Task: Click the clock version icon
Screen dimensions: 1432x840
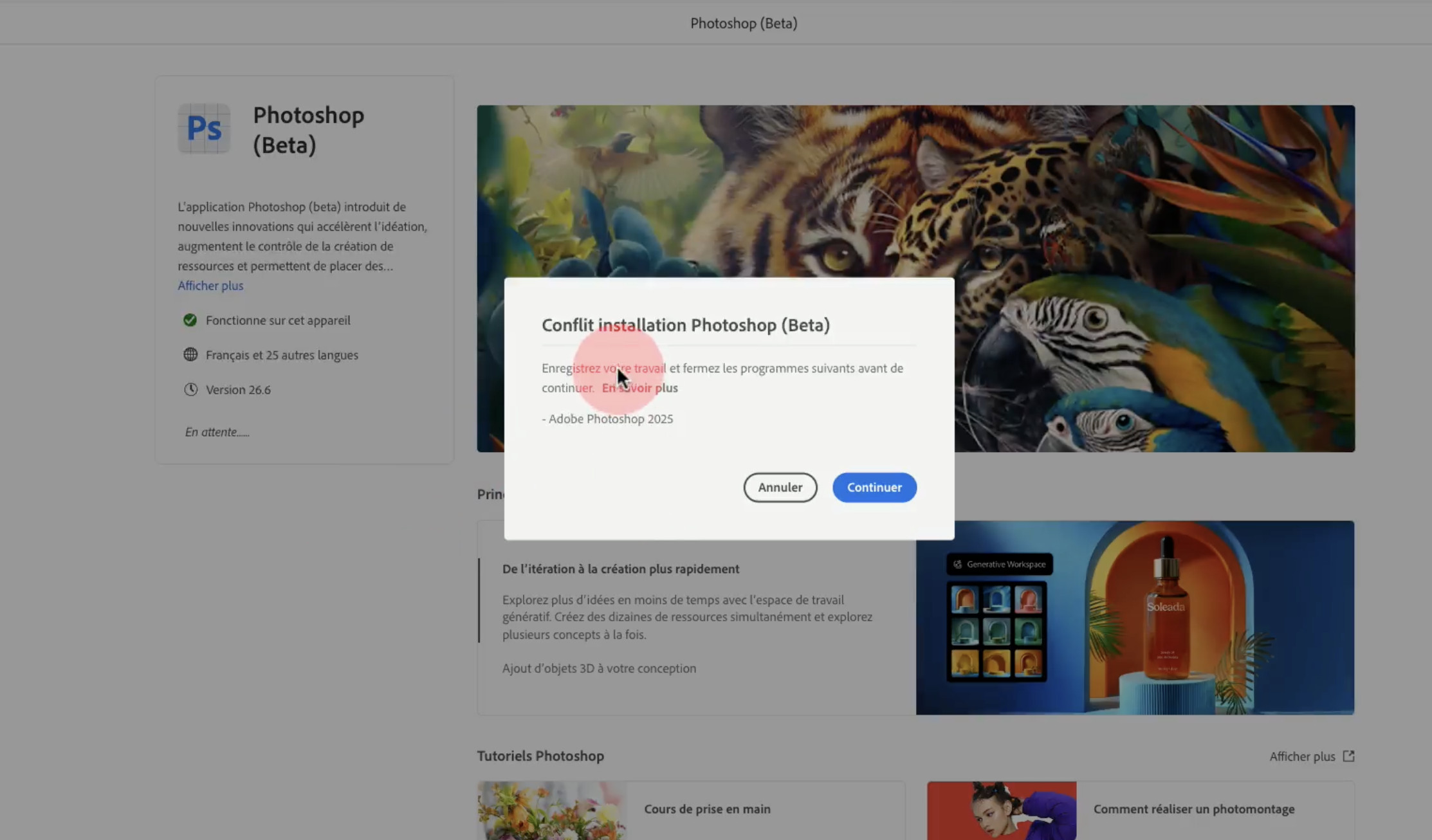Action: click(x=190, y=389)
